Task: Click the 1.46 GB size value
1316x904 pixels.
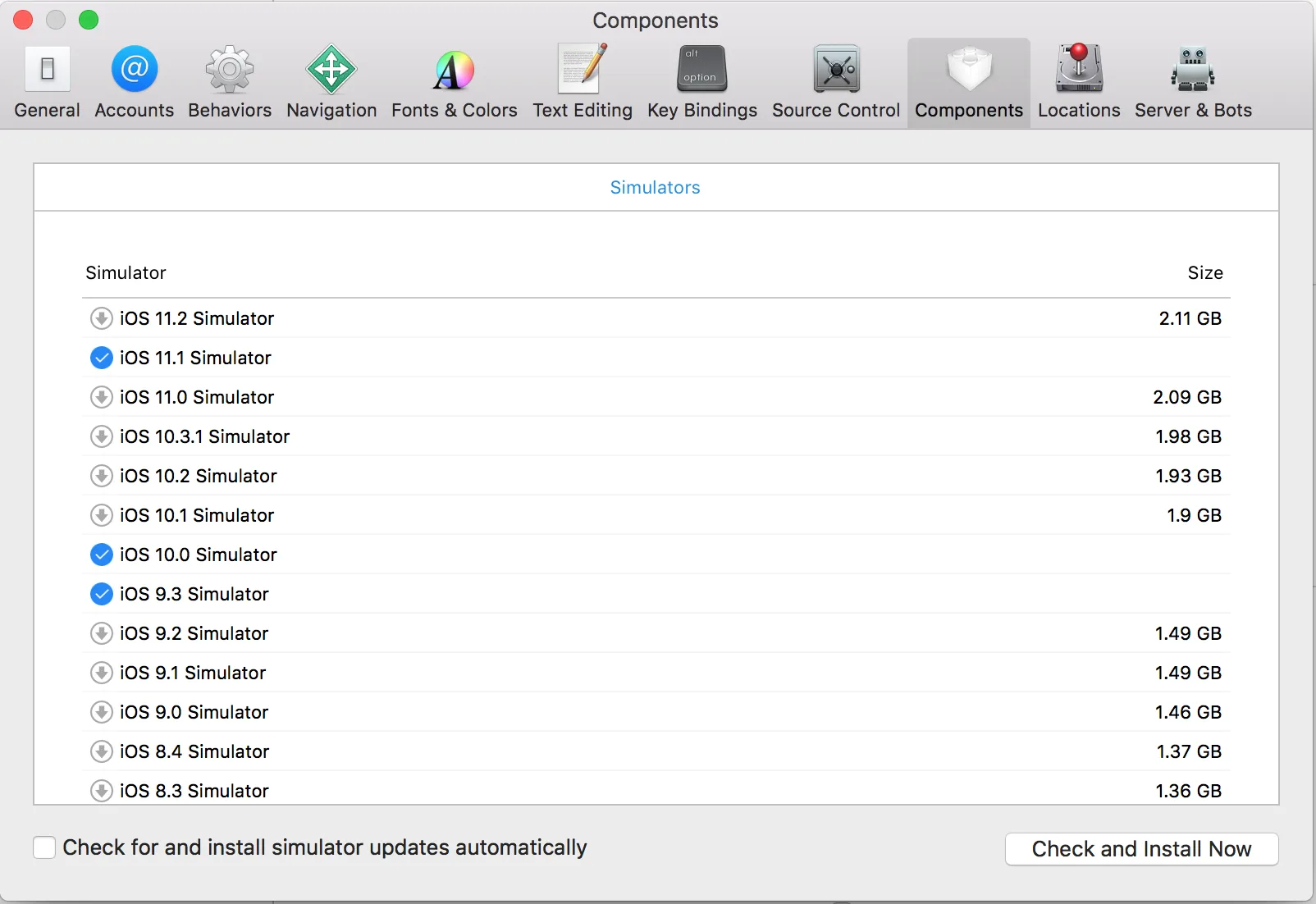Action: (x=1189, y=712)
